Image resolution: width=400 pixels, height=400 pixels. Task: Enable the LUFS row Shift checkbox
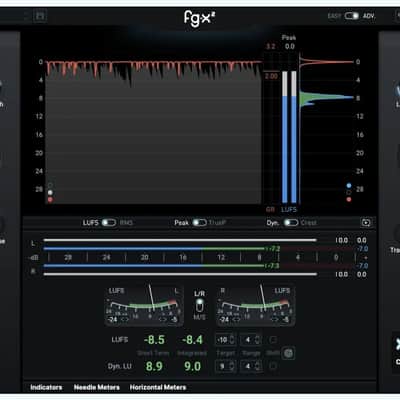pos(273,340)
